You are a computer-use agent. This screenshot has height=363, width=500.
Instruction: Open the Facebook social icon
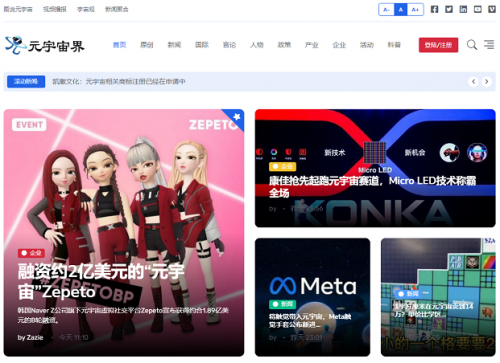[x=434, y=9]
